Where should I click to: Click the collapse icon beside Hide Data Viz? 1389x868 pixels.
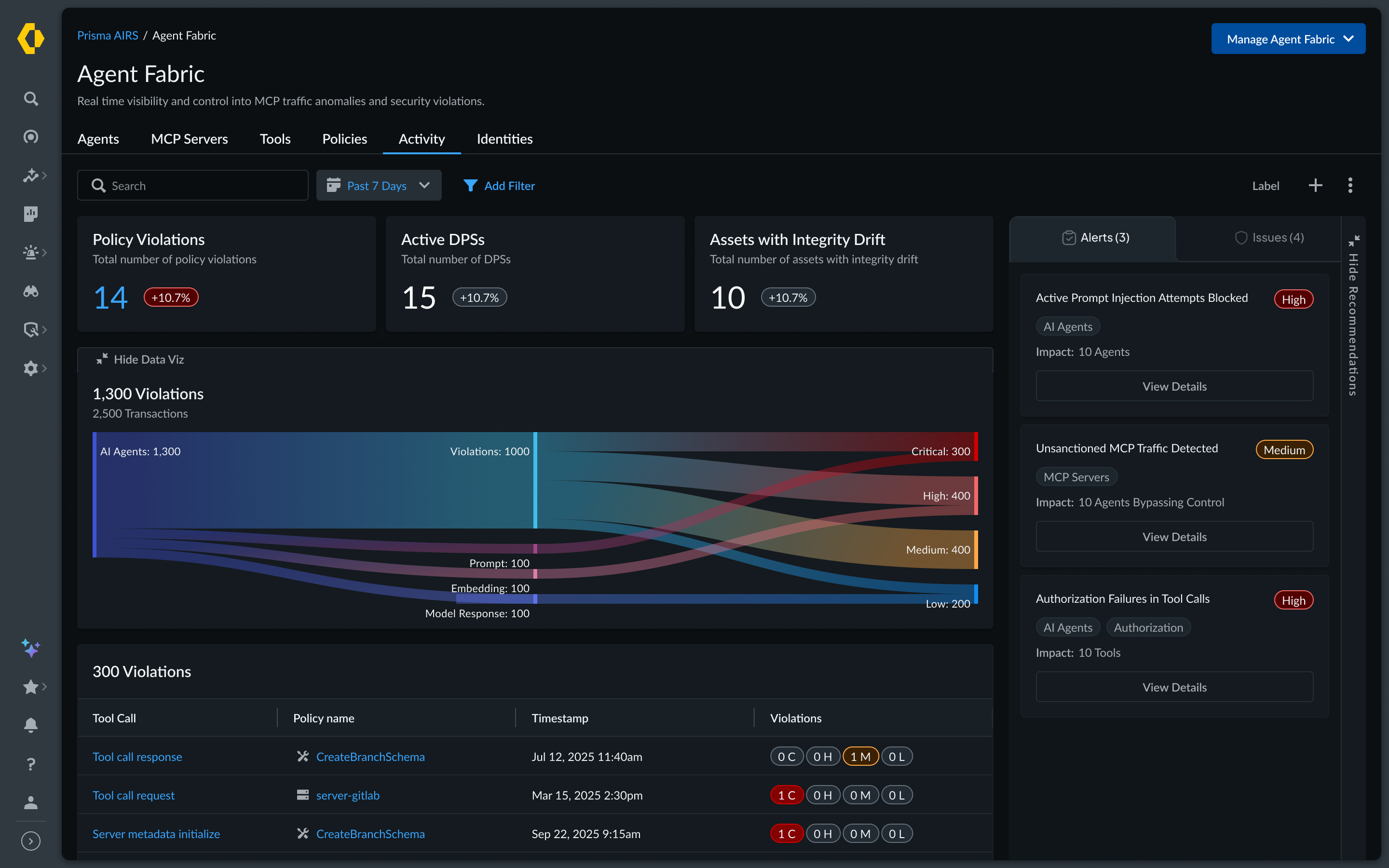tap(102, 359)
